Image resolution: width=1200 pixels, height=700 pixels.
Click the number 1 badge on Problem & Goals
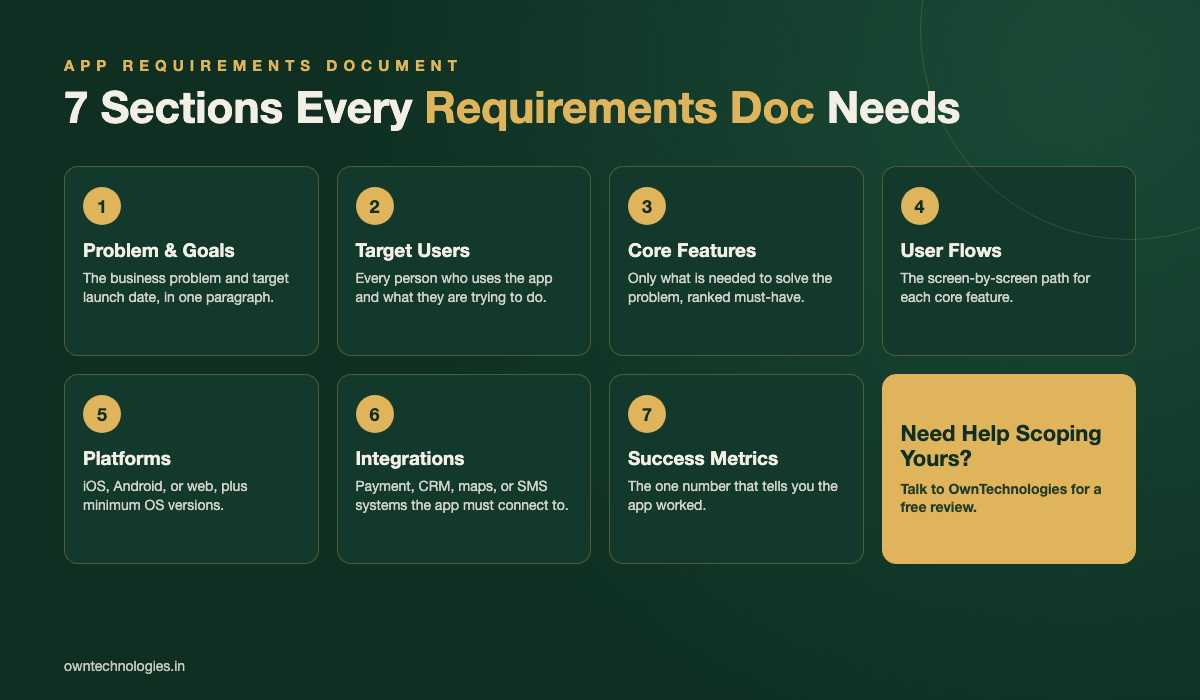[102, 206]
